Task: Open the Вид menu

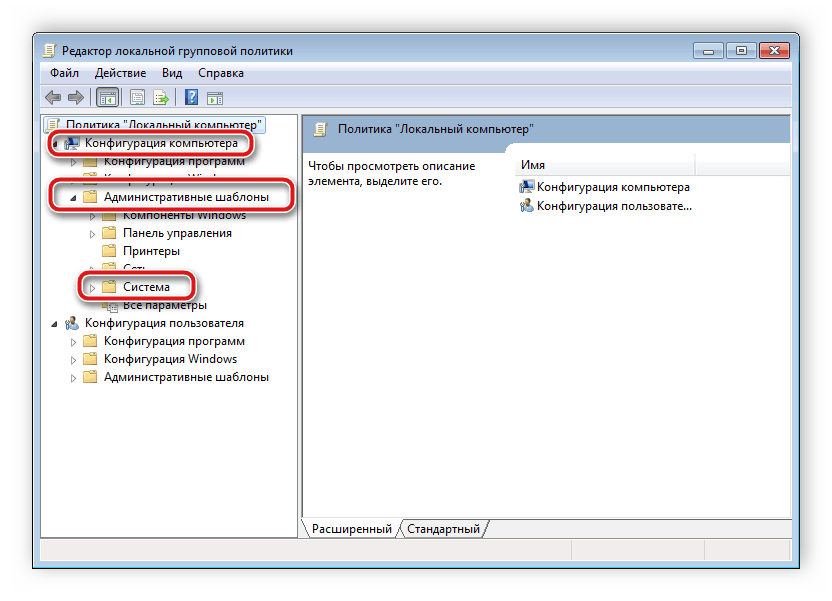Action: [x=171, y=72]
